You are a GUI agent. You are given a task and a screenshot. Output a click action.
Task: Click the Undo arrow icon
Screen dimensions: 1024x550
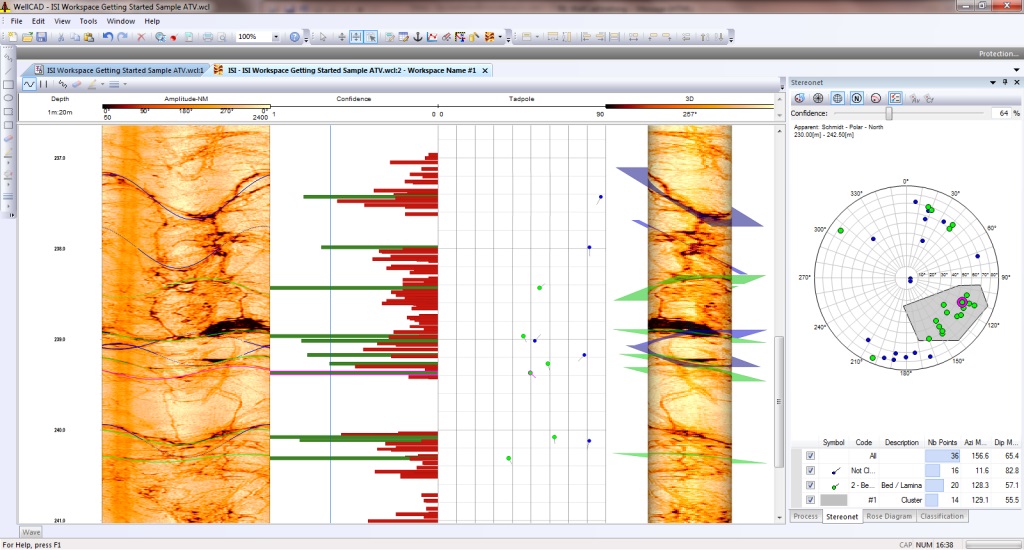[x=107, y=37]
